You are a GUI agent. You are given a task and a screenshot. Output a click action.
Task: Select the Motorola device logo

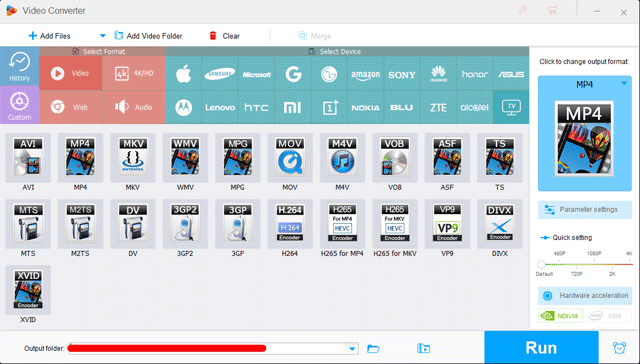[183, 107]
